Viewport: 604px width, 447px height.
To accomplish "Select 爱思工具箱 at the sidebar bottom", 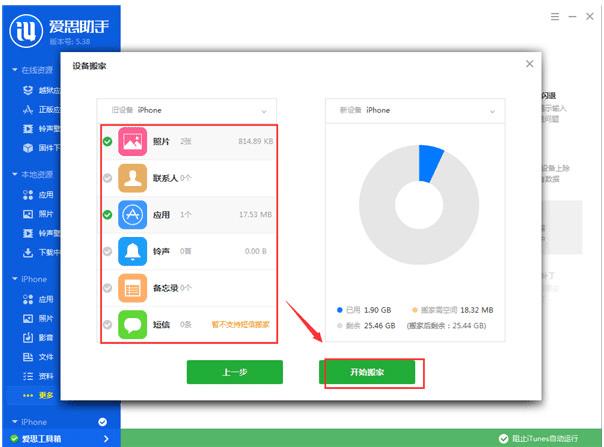I will pyautogui.click(x=41, y=439).
